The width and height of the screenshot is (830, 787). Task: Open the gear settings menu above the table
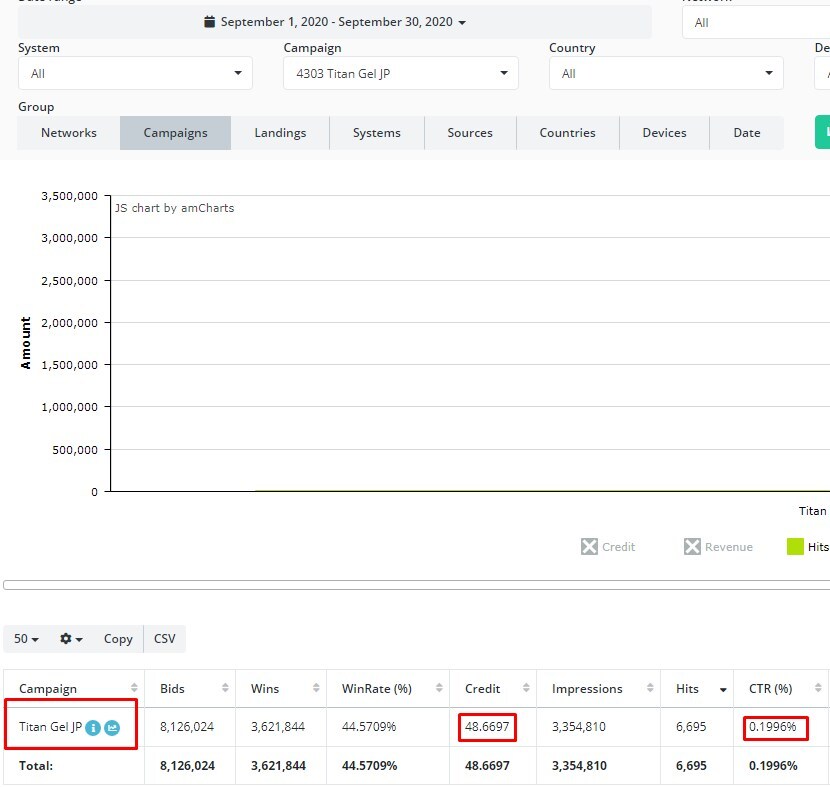71,639
